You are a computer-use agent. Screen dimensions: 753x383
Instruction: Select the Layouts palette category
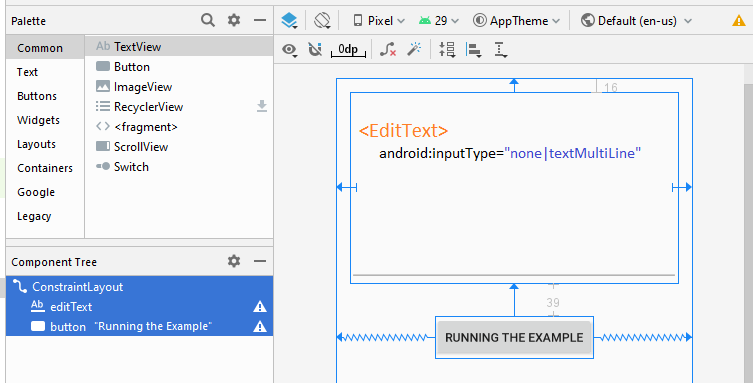point(36,144)
